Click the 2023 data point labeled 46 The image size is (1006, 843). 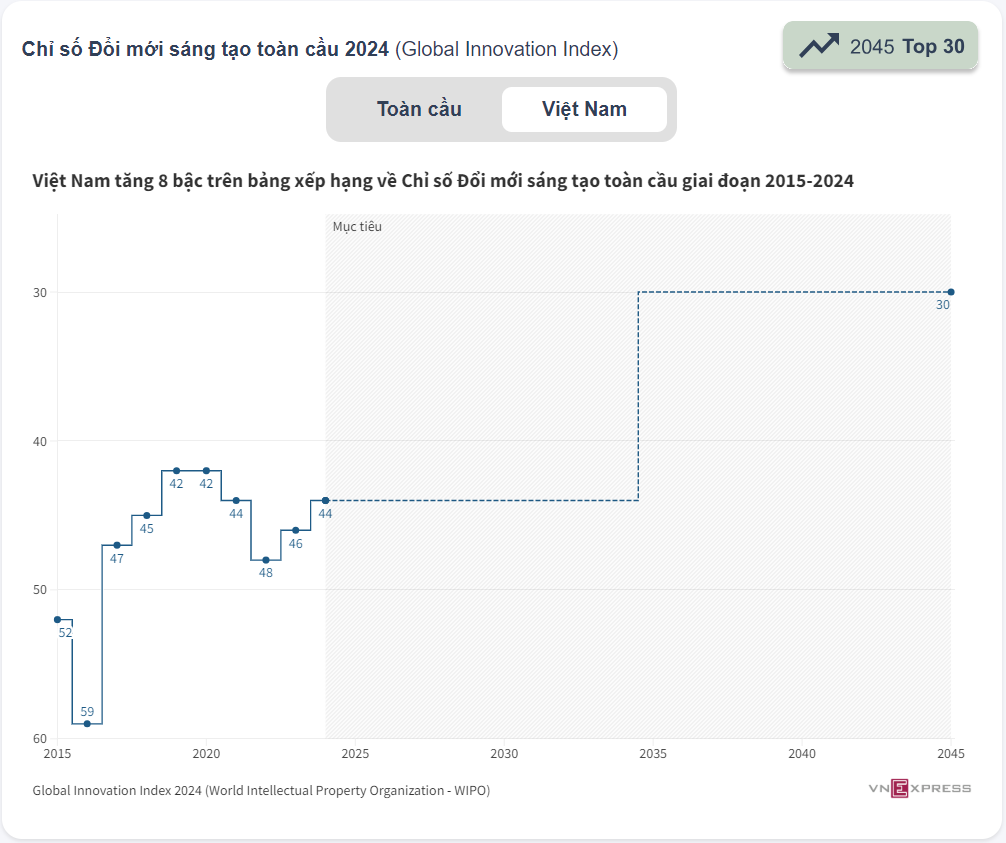[295, 530]
